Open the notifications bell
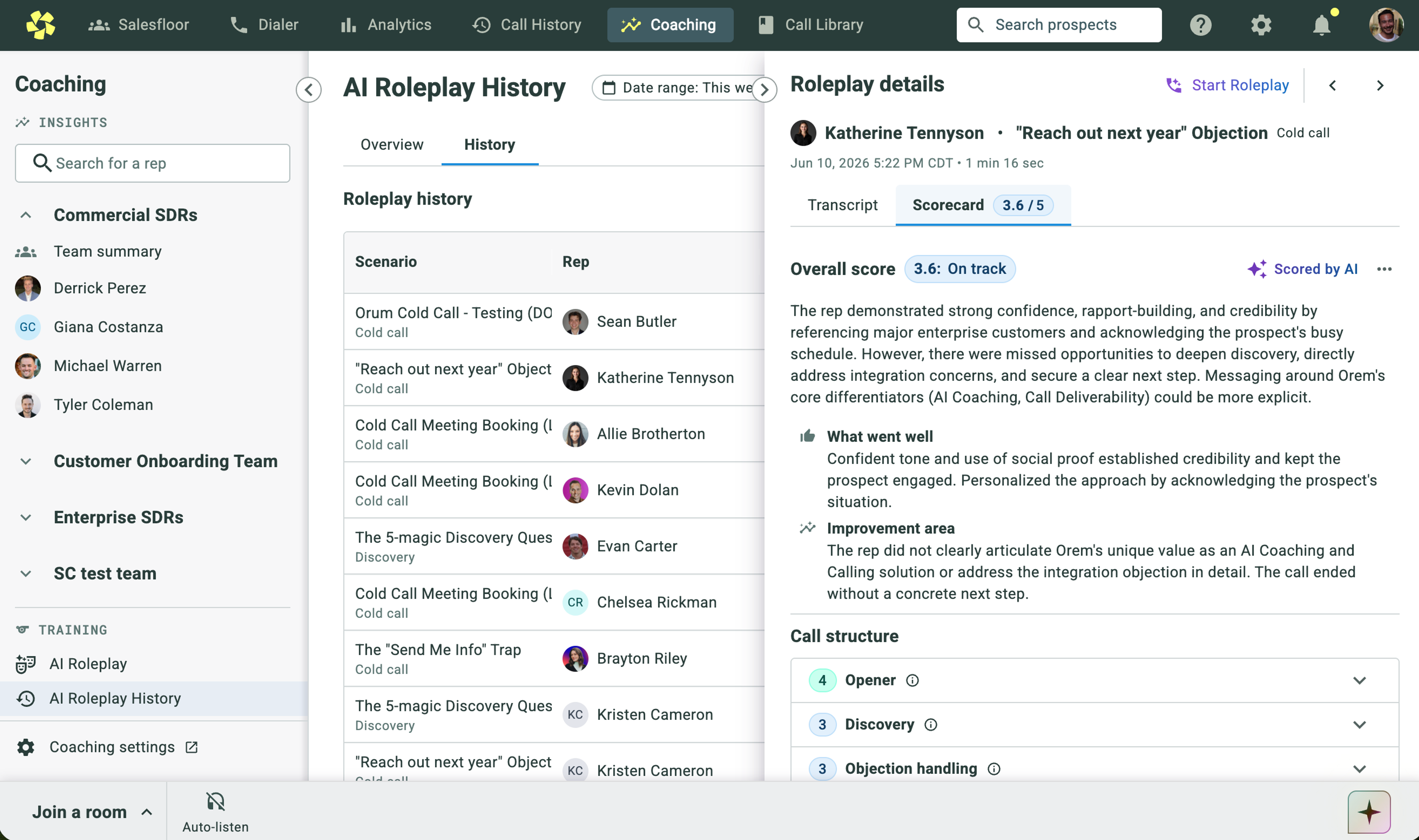Viewport: 1419px width, 840px height. pyautogui.click(x=1321, y=25)
